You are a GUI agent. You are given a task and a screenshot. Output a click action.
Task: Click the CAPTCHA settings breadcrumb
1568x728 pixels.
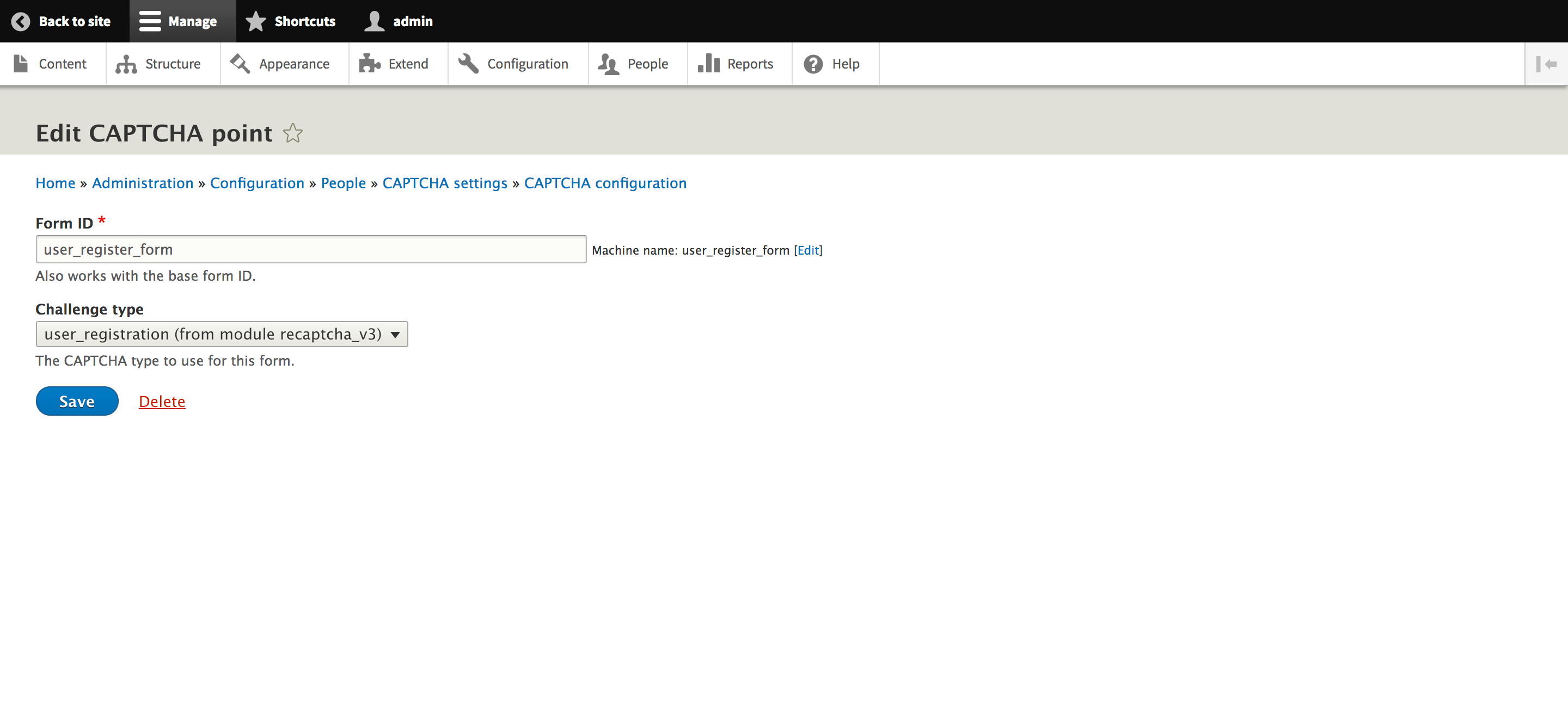(444, 183)
